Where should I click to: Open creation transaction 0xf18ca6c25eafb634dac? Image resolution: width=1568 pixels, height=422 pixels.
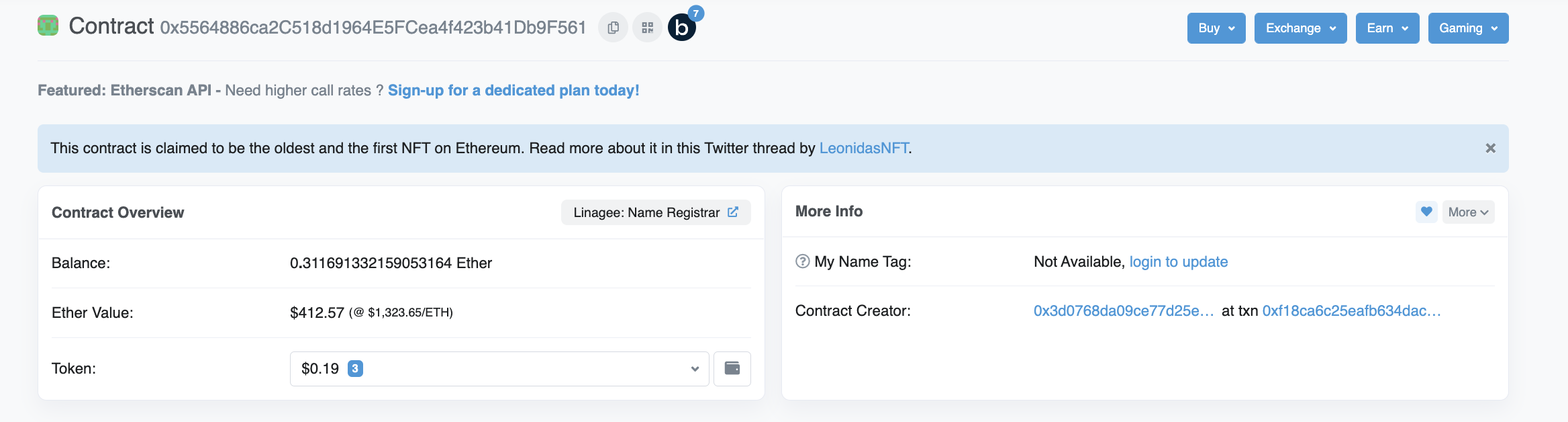click(x=1351, y=310)
